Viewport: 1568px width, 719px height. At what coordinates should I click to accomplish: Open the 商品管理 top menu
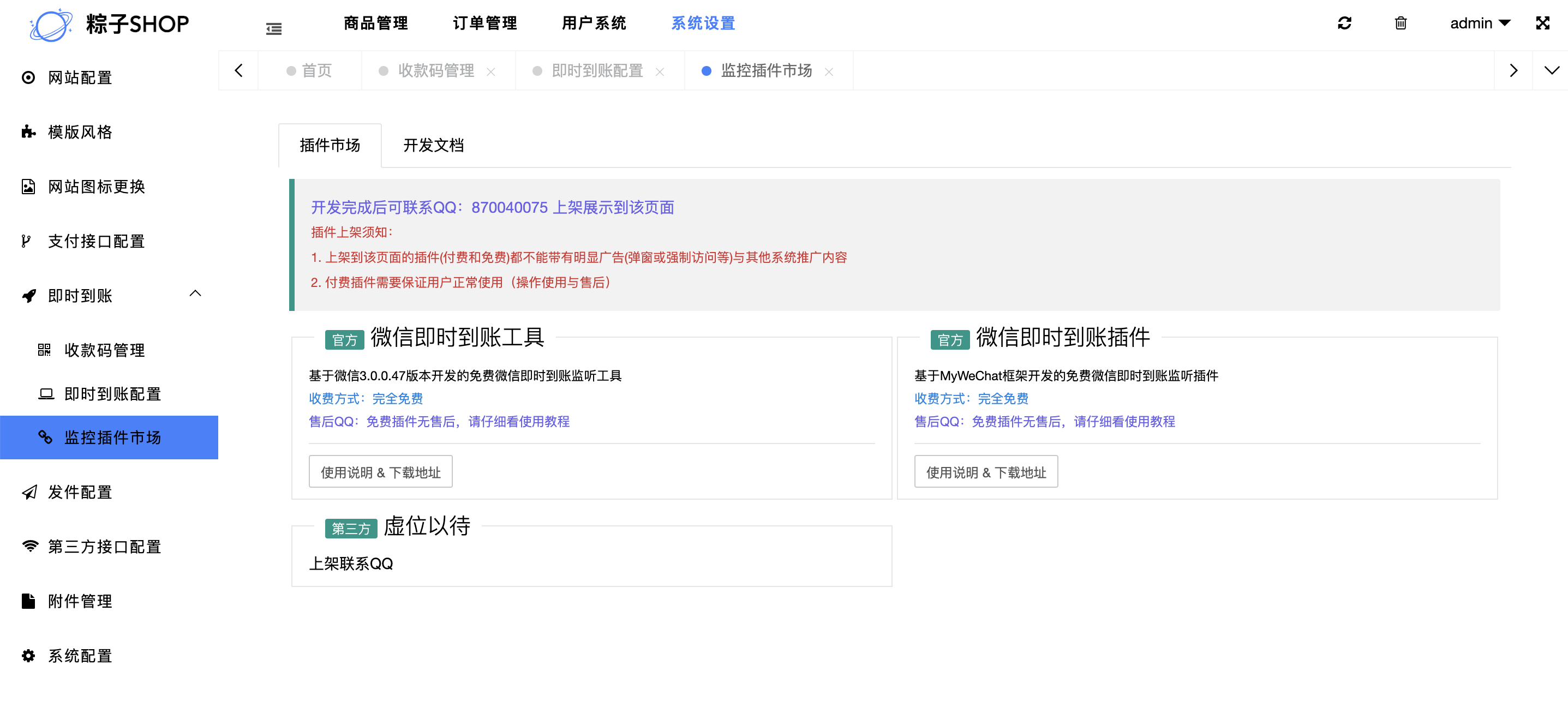(x=375, y=23)
